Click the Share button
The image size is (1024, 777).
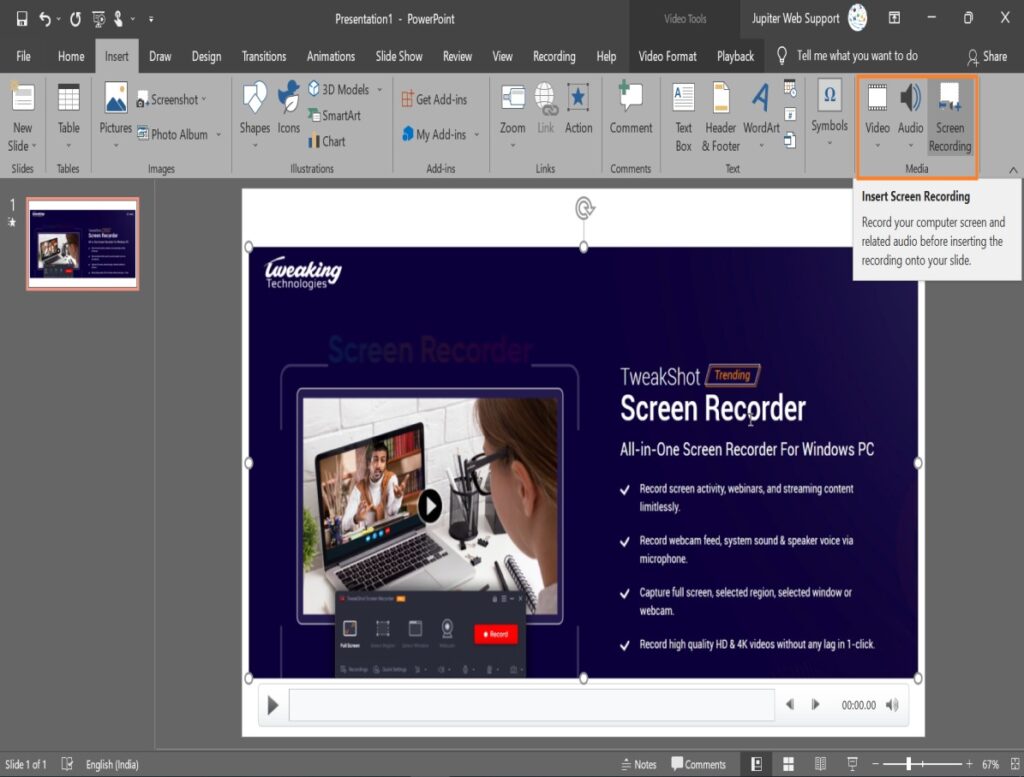pyautogui.click(x=987, y=56)
